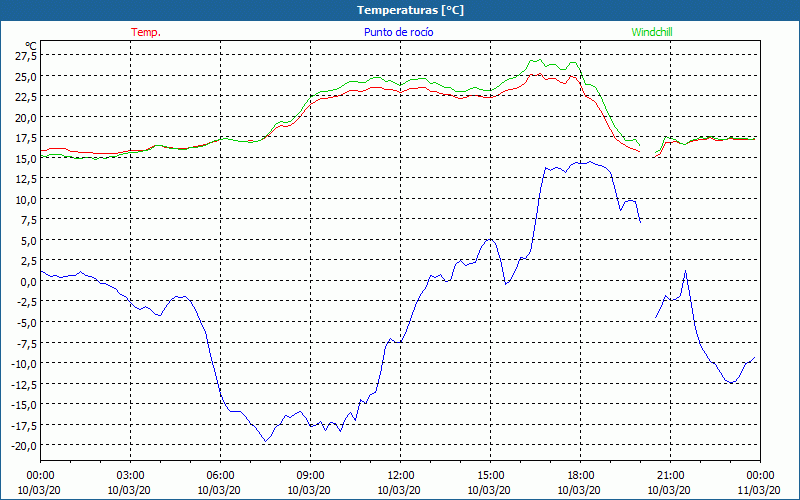Click the 21:00 time axis label
The width and height of the screenshot is (800, 500).
670,476
